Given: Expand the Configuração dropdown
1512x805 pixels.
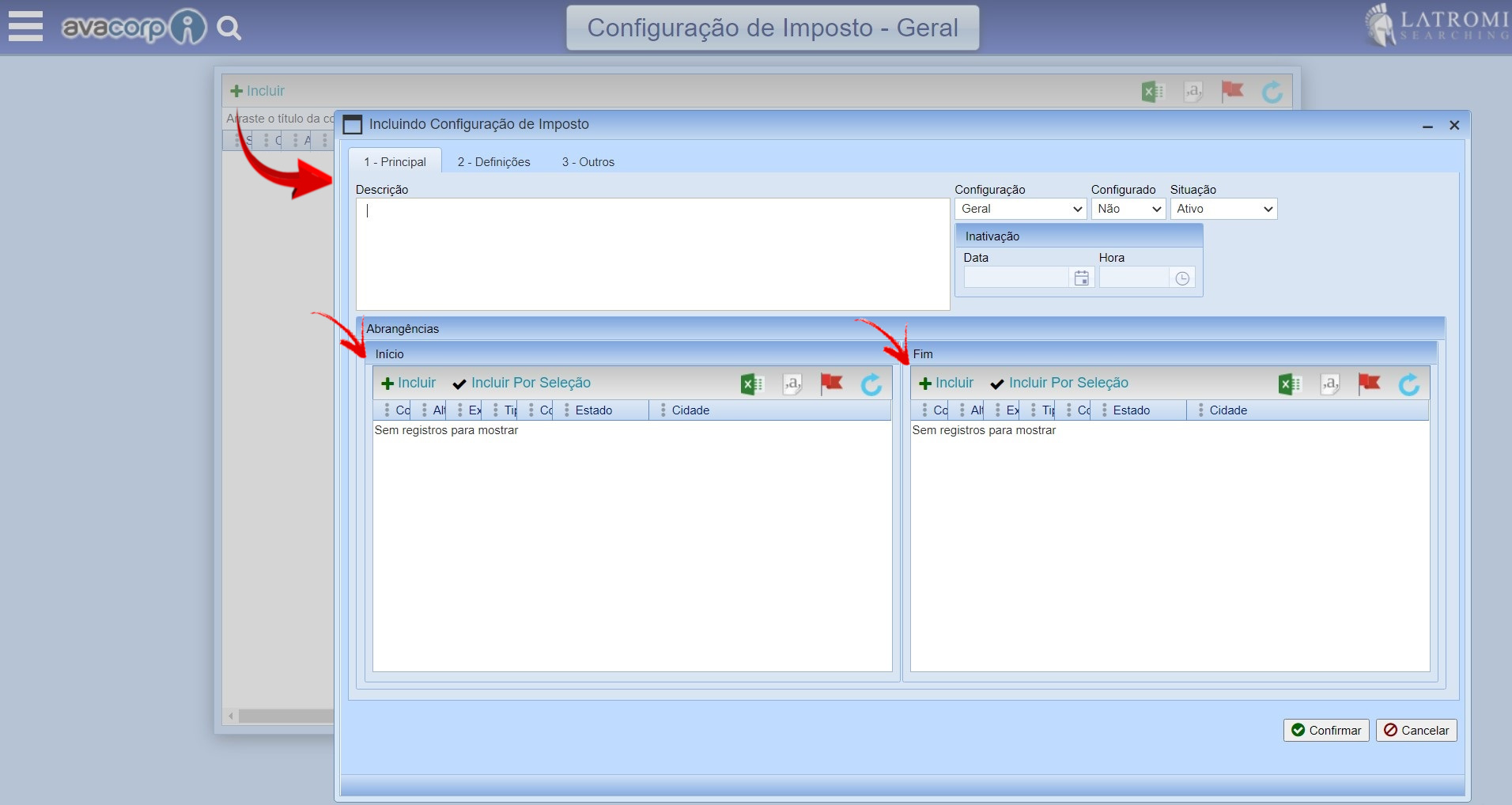Looking at the screenshot, I should pyautogui.click(x=1020, y=209).
